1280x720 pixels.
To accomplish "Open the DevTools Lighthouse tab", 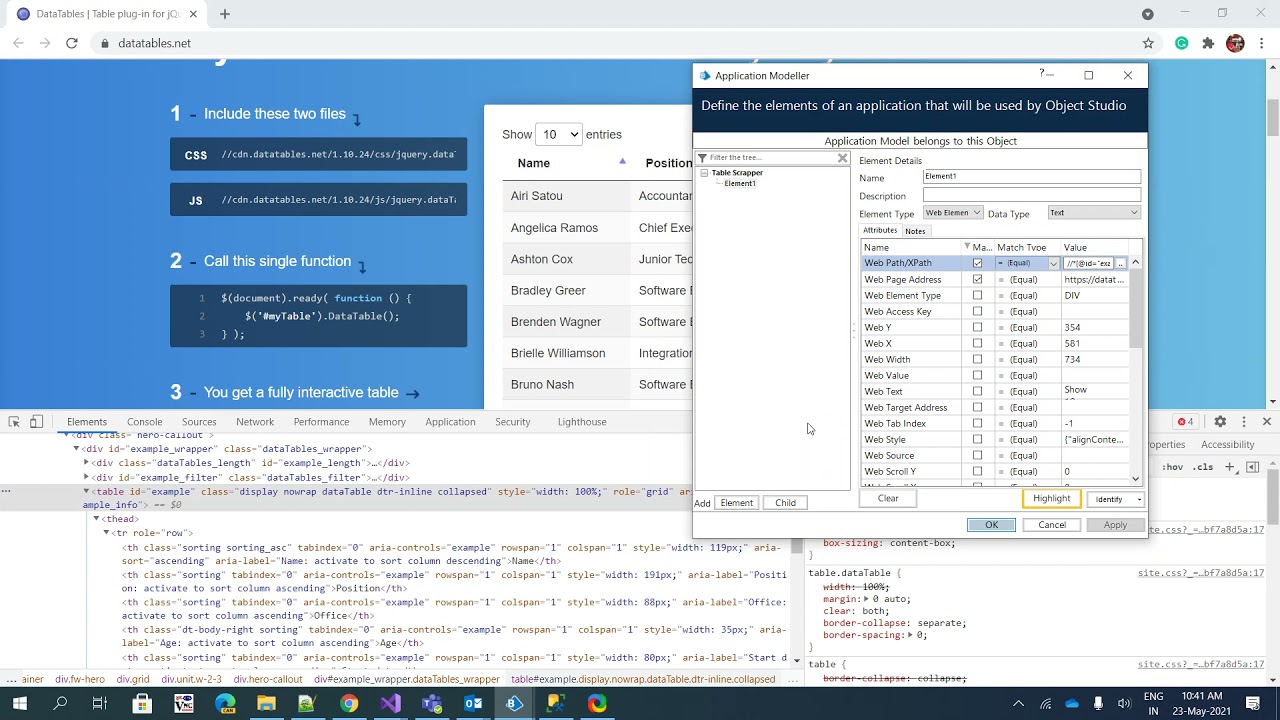I will [582, 422].
